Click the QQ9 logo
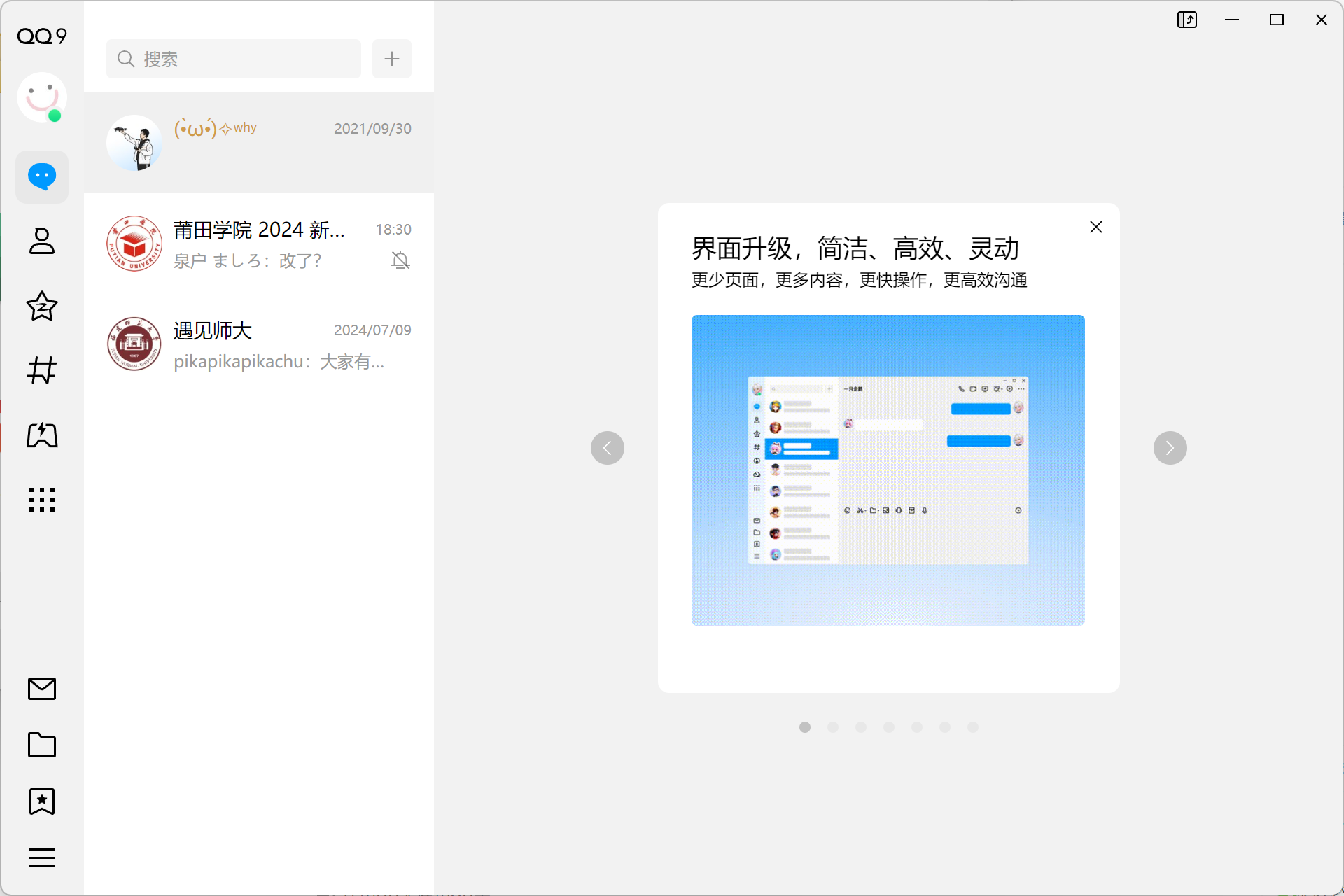Image resolution: width=1344 pixels, height=896 pixels. click(x=42, y=36)
